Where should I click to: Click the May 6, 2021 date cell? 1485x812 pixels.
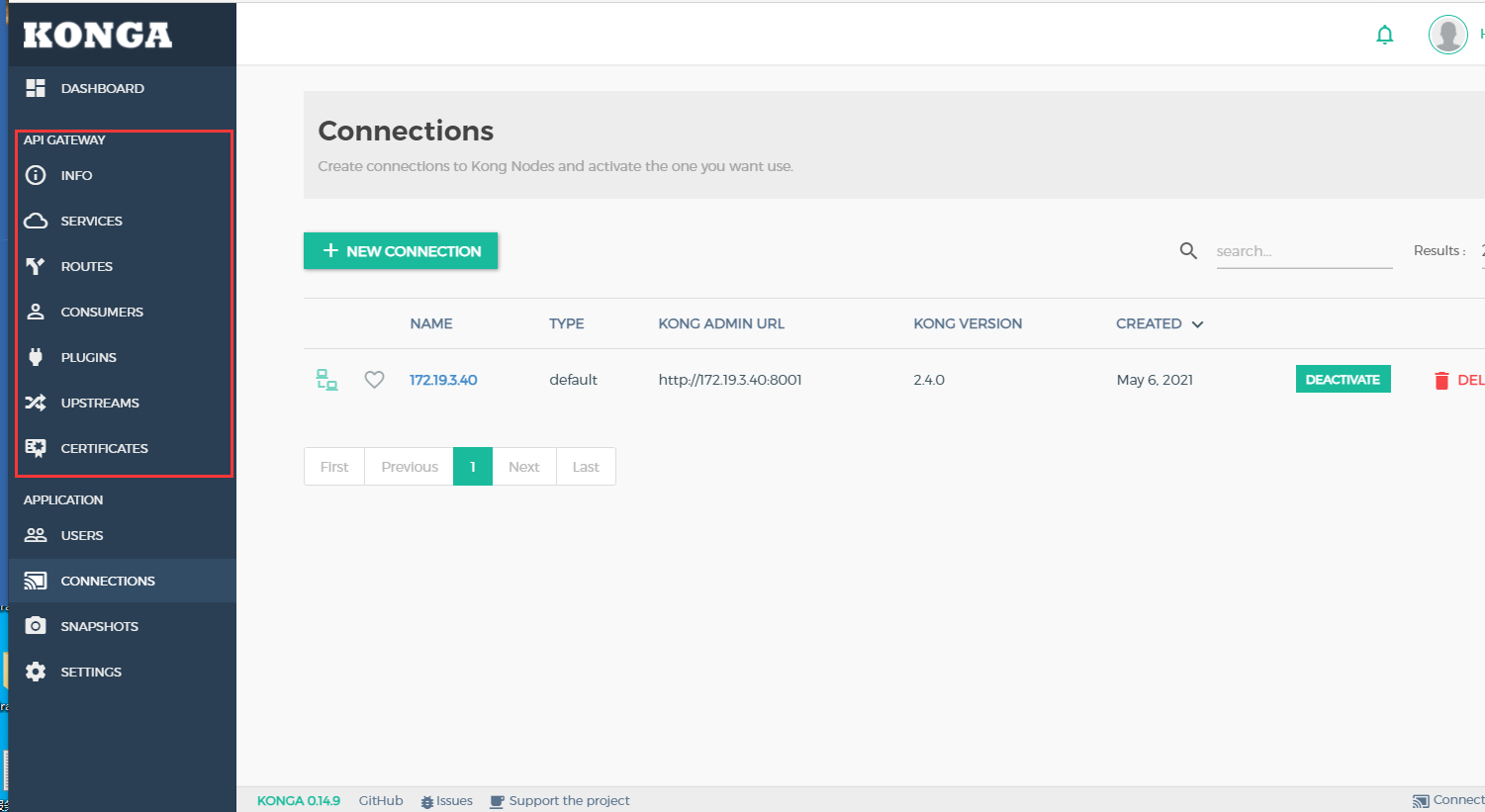click(1155, 380)
